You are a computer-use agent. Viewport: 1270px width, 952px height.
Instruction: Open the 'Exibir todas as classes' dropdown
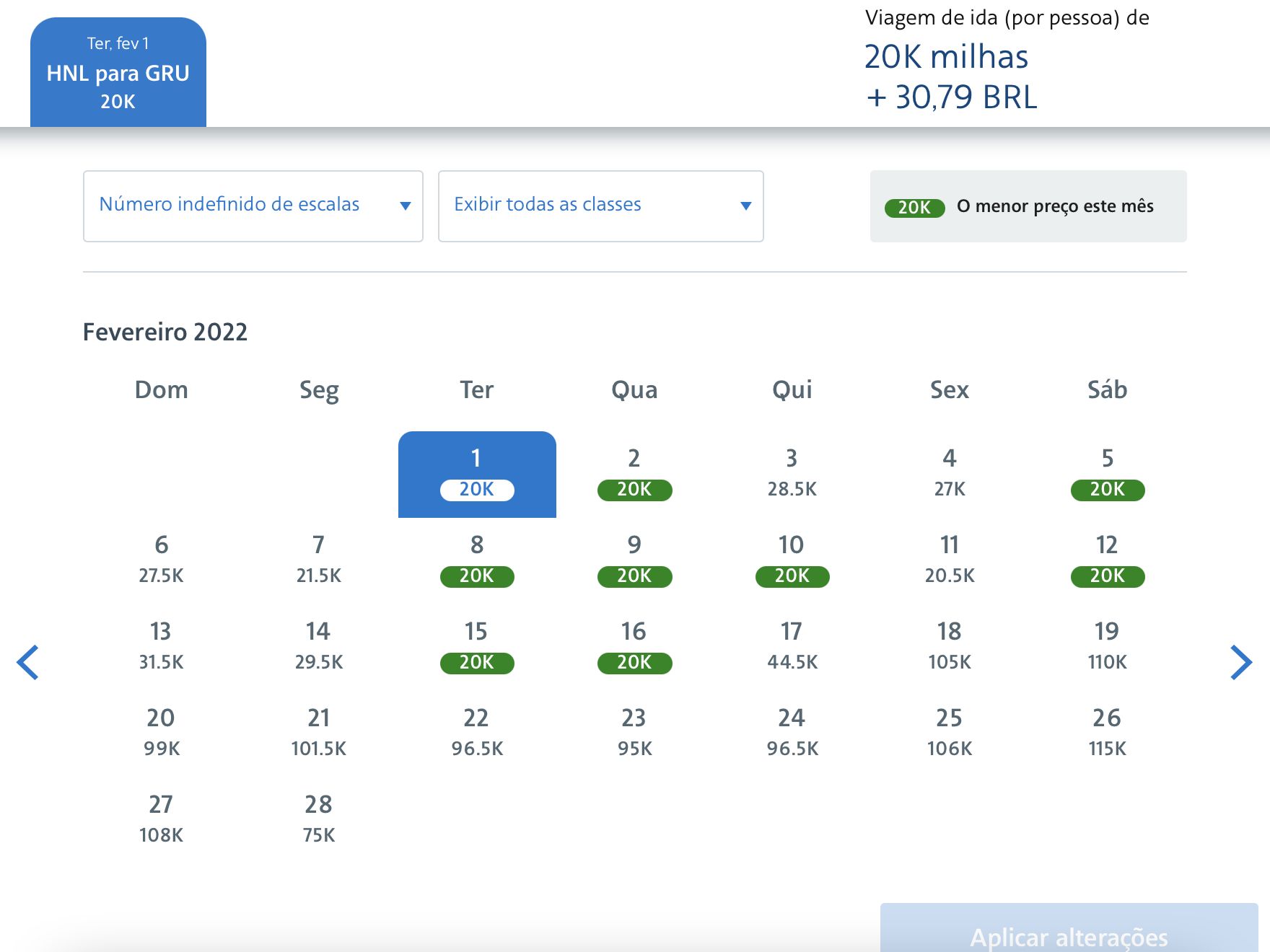(x=601, y=206)
